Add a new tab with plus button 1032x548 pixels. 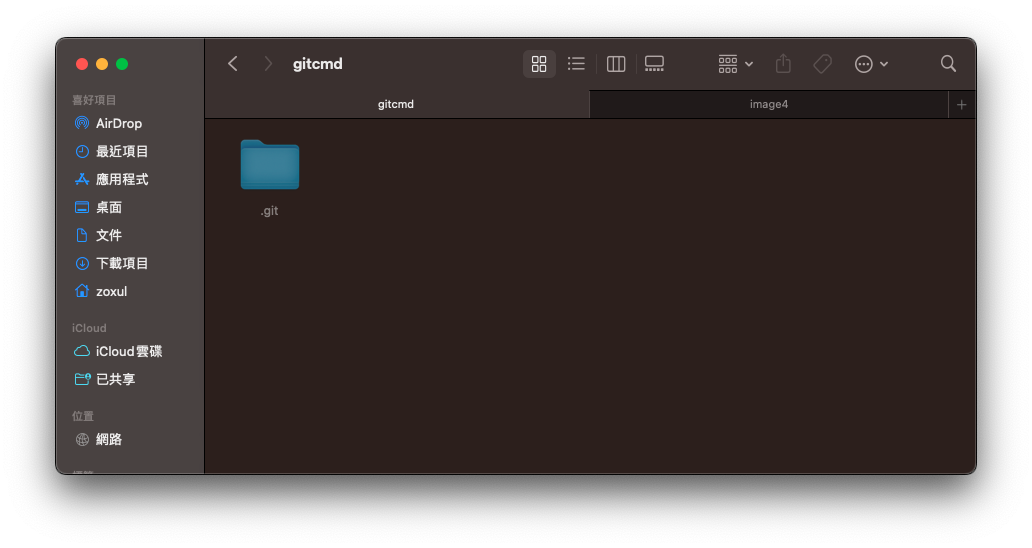click(961, 104)
